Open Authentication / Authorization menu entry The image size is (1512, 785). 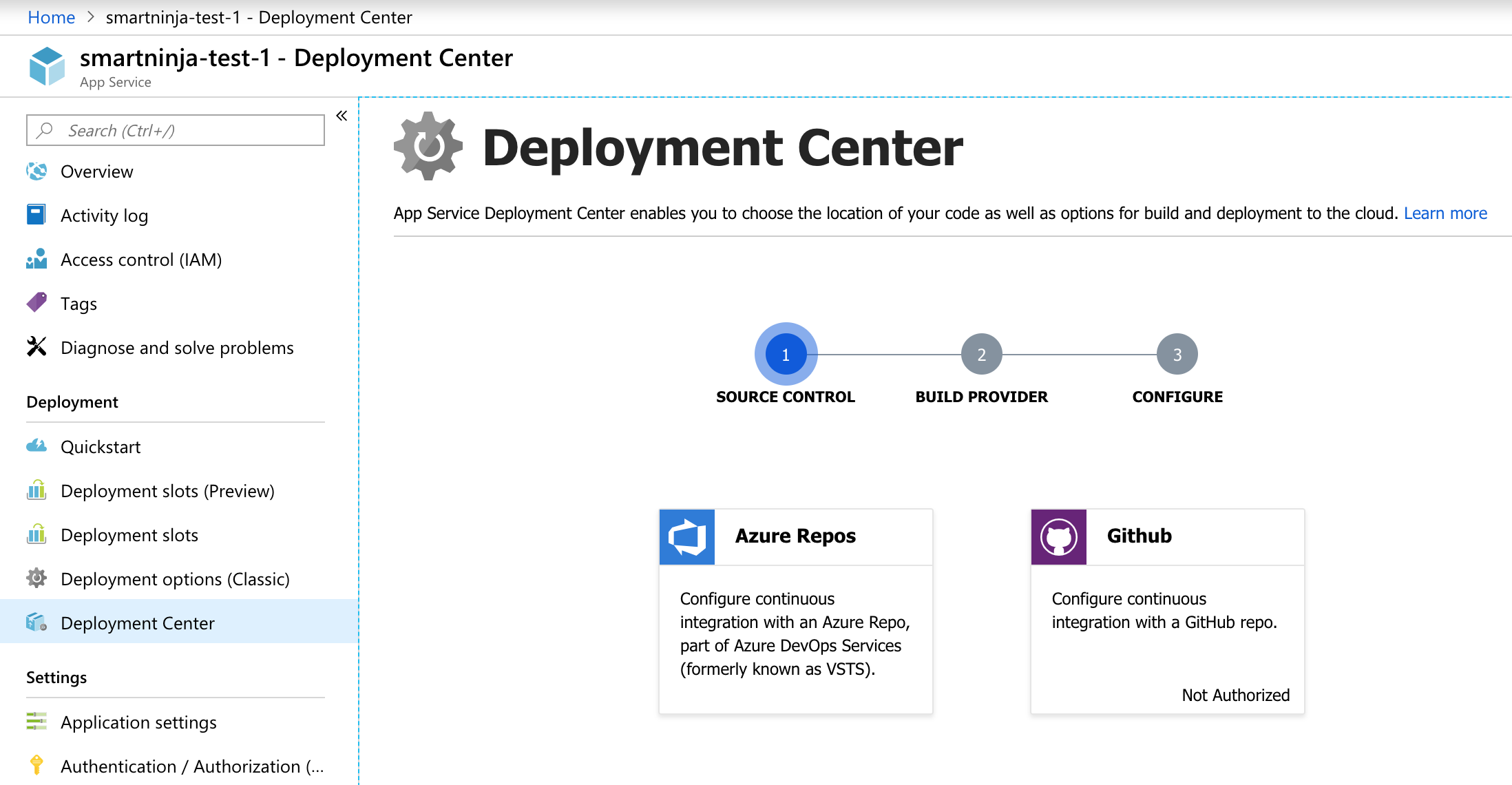tap(191, 766)
